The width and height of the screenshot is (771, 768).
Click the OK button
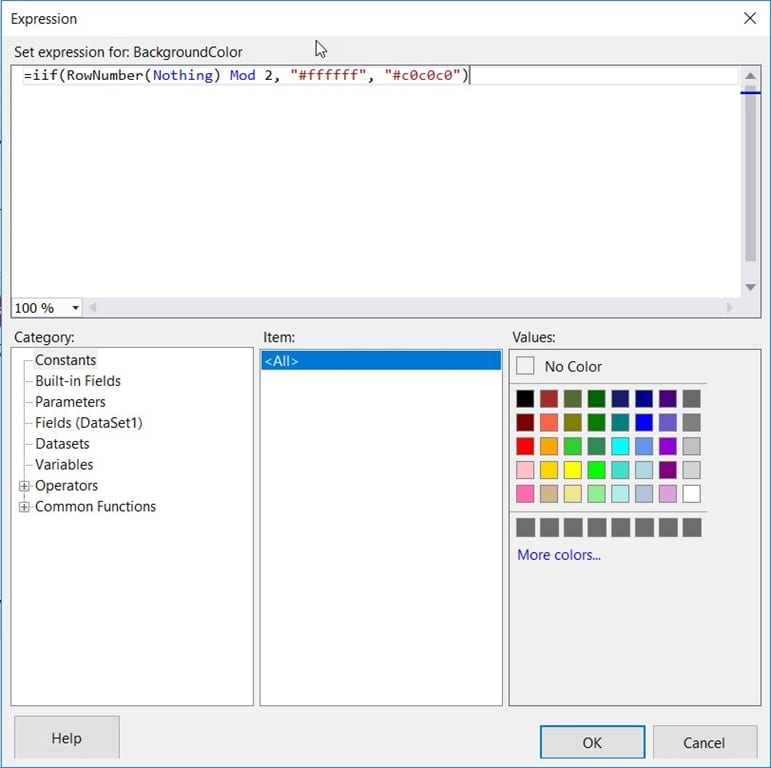click(593, 742)
